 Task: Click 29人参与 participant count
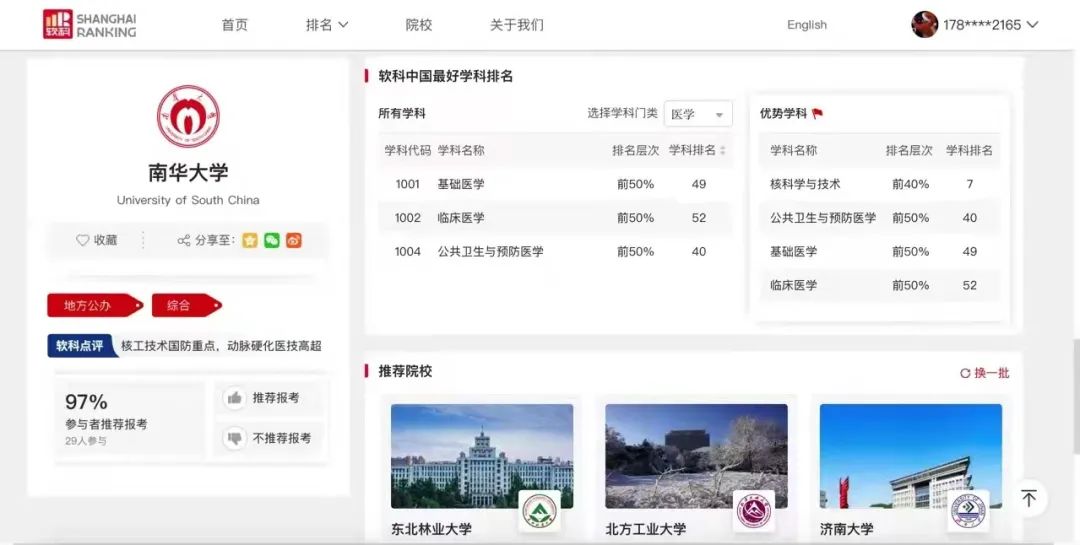pyautogui.click(x=86, y=441)
